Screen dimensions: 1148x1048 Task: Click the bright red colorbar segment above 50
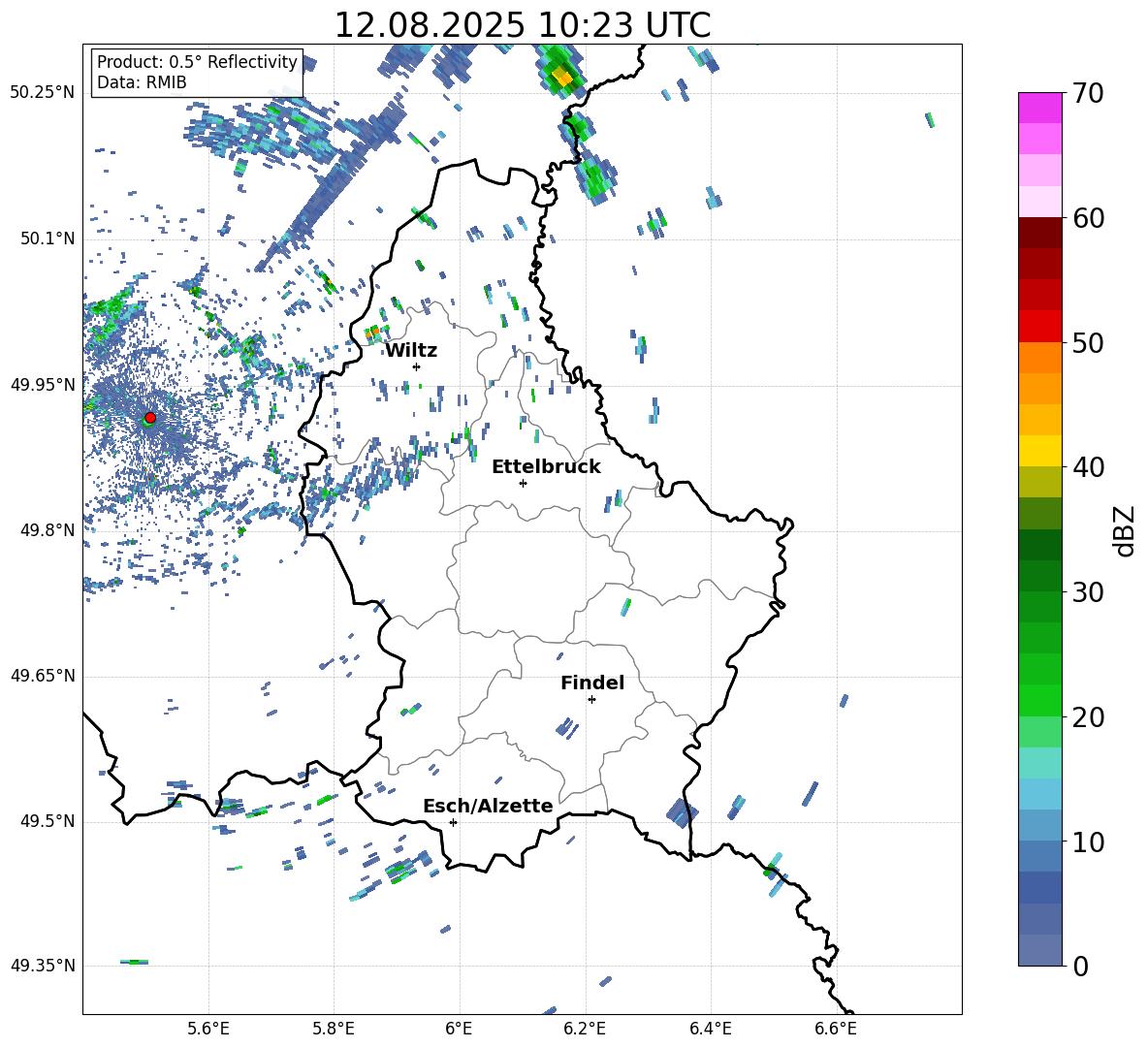point(1039,327)
